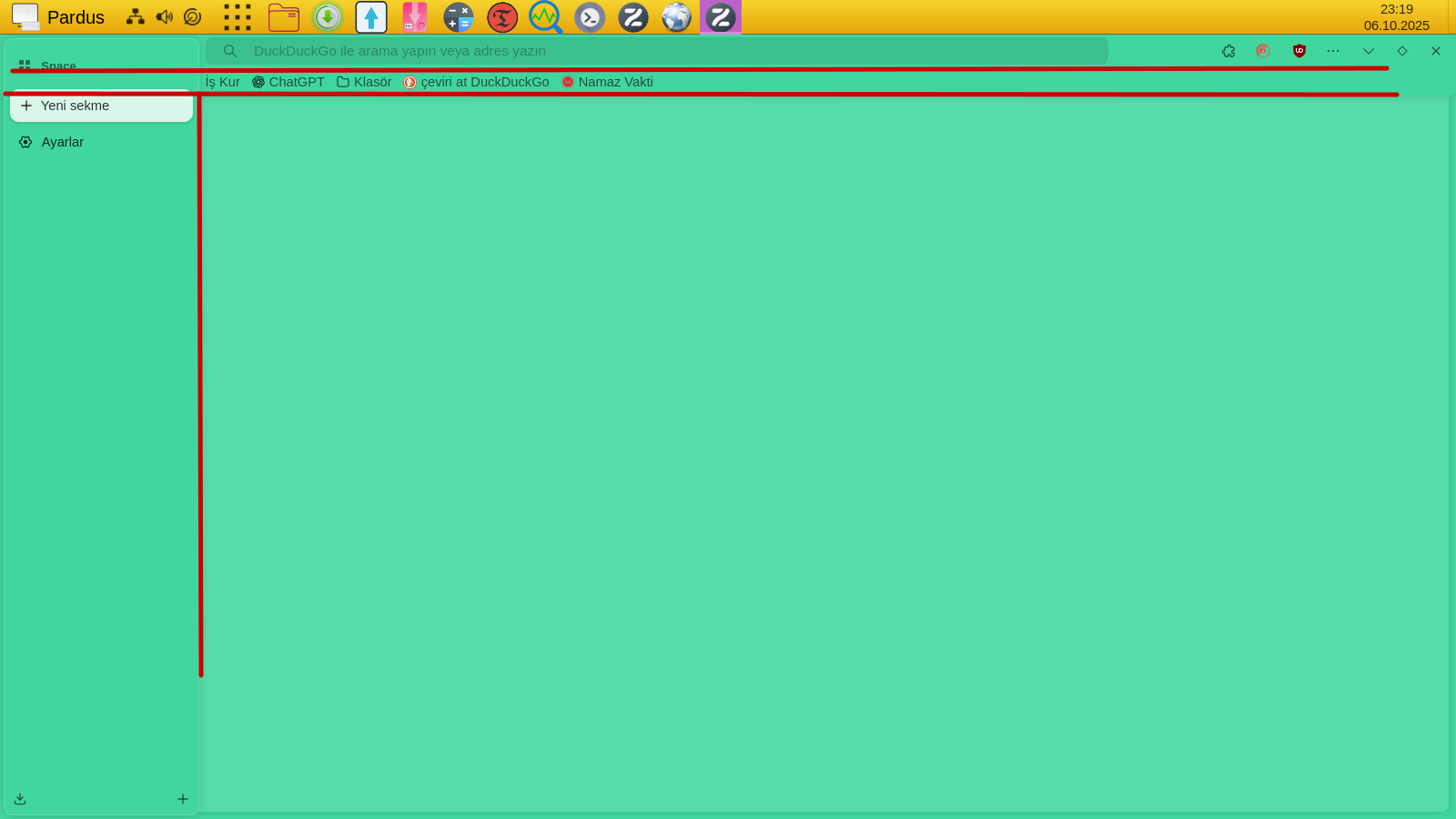Open the Namaz Vakti bookmark

click(608, 82)
